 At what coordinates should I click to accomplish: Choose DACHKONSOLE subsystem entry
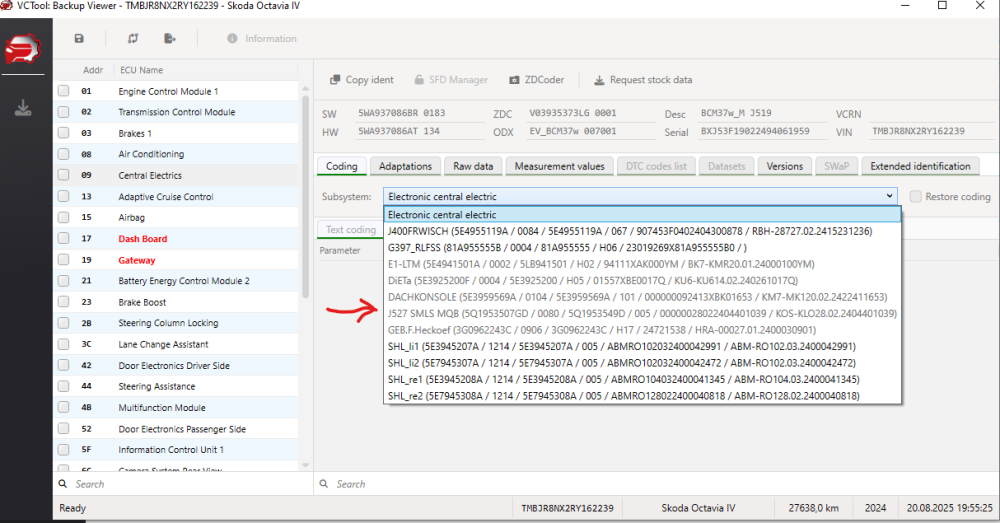(642, 297)
